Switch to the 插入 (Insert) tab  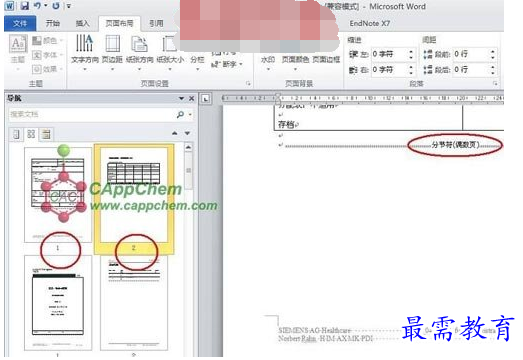pos(82,23)
